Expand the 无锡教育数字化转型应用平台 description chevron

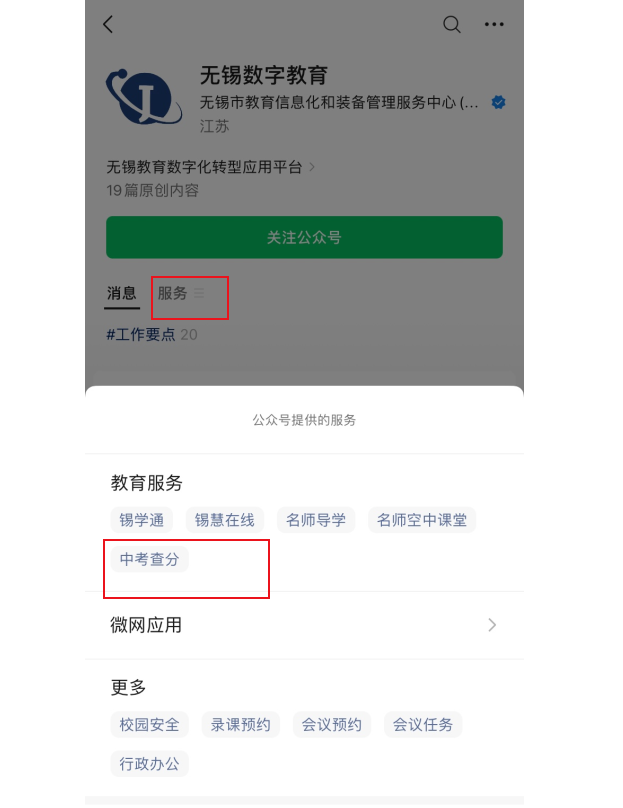[x=312, y=167]
